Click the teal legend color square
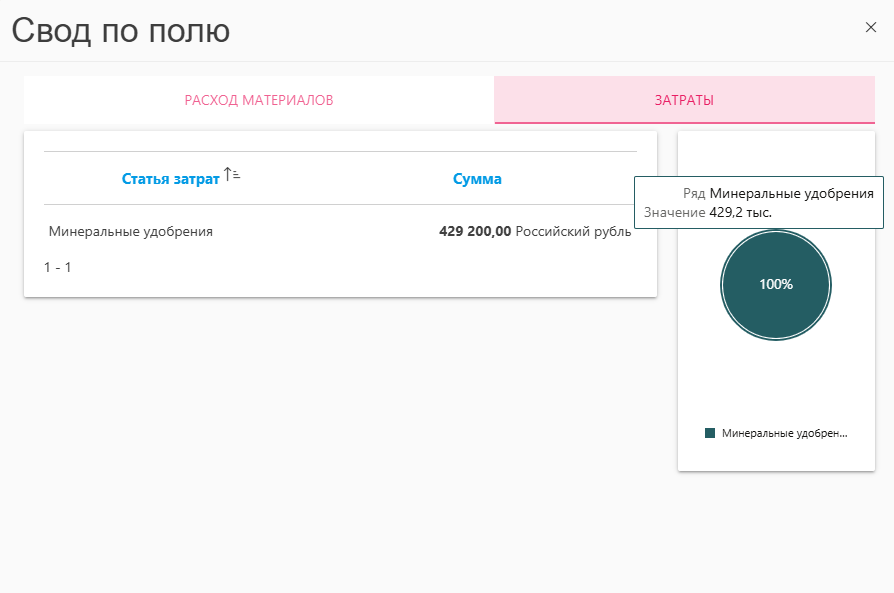The image size is (894, 593). (x=710, y=433)
